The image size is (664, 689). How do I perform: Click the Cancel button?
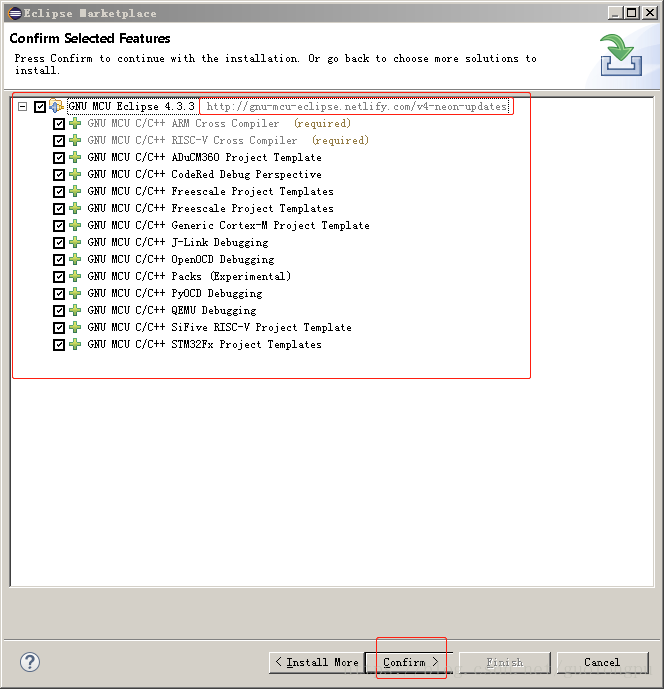602,662
